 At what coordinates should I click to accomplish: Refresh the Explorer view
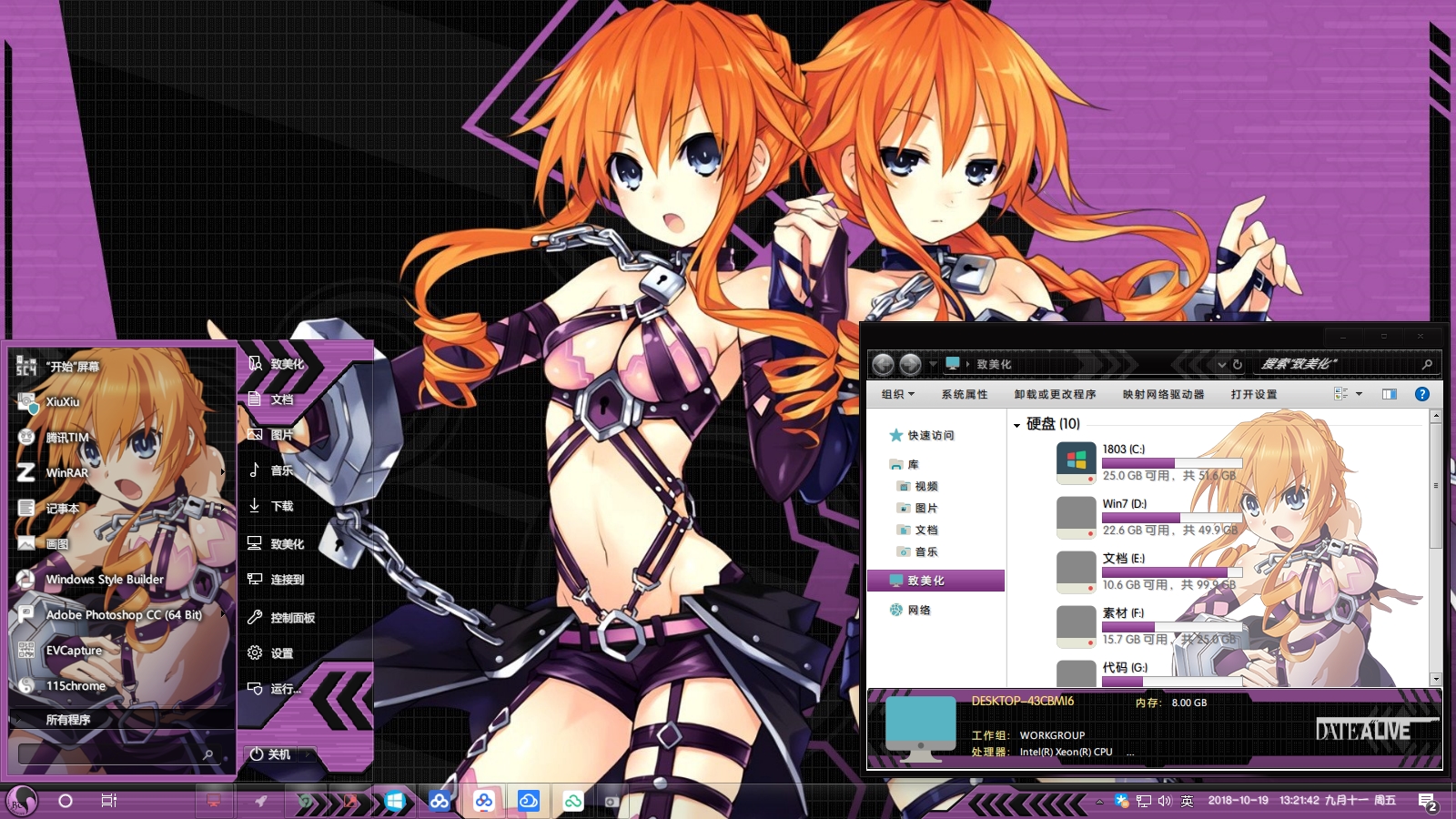click(x=1238, y=364)
